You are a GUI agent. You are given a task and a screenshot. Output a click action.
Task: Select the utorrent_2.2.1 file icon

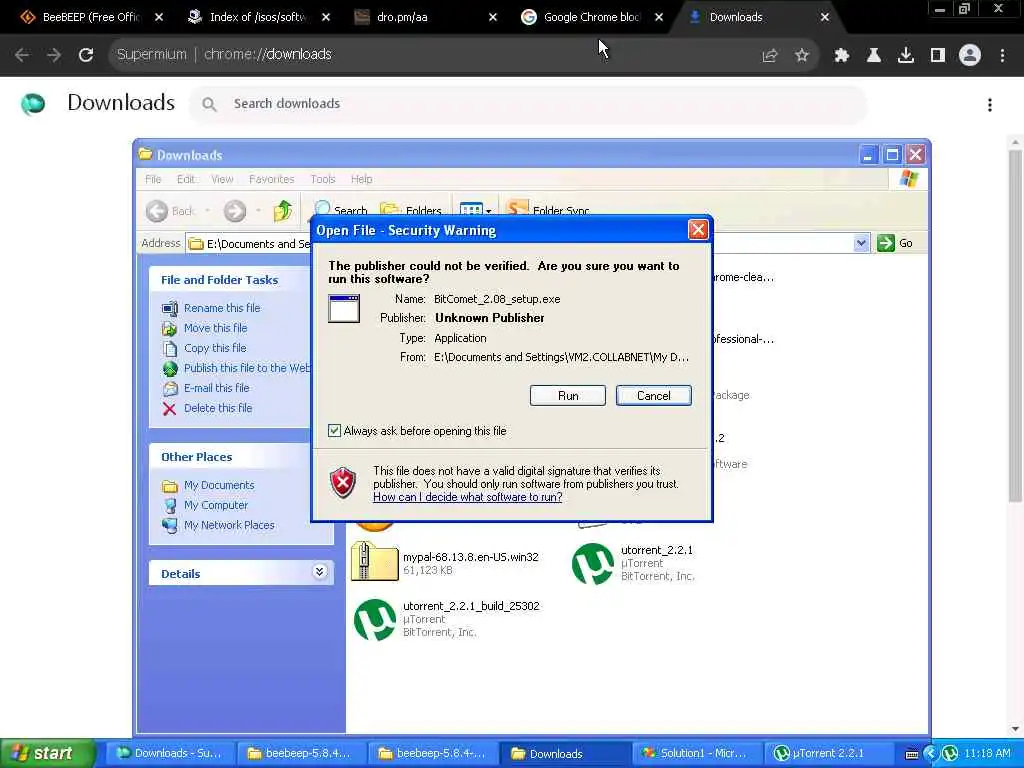[x=593, y=564]
